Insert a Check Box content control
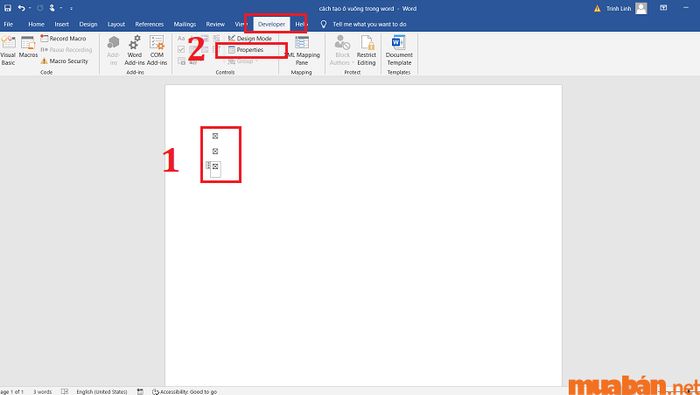 point(181,50)
